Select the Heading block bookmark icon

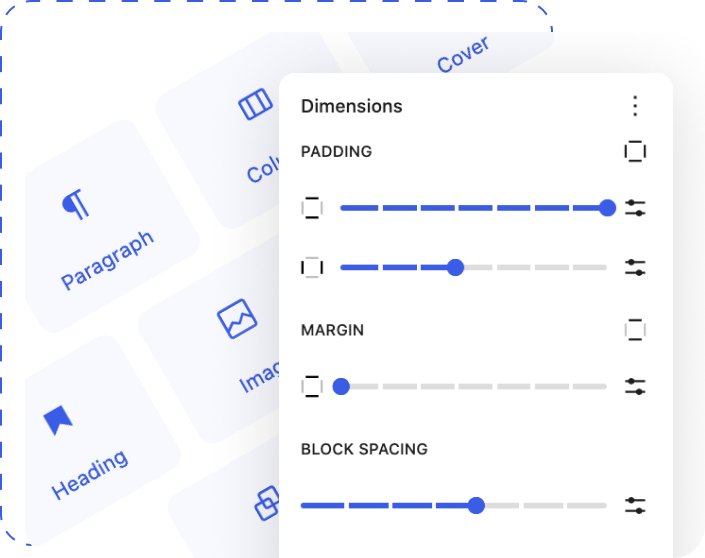pos(58,420)
